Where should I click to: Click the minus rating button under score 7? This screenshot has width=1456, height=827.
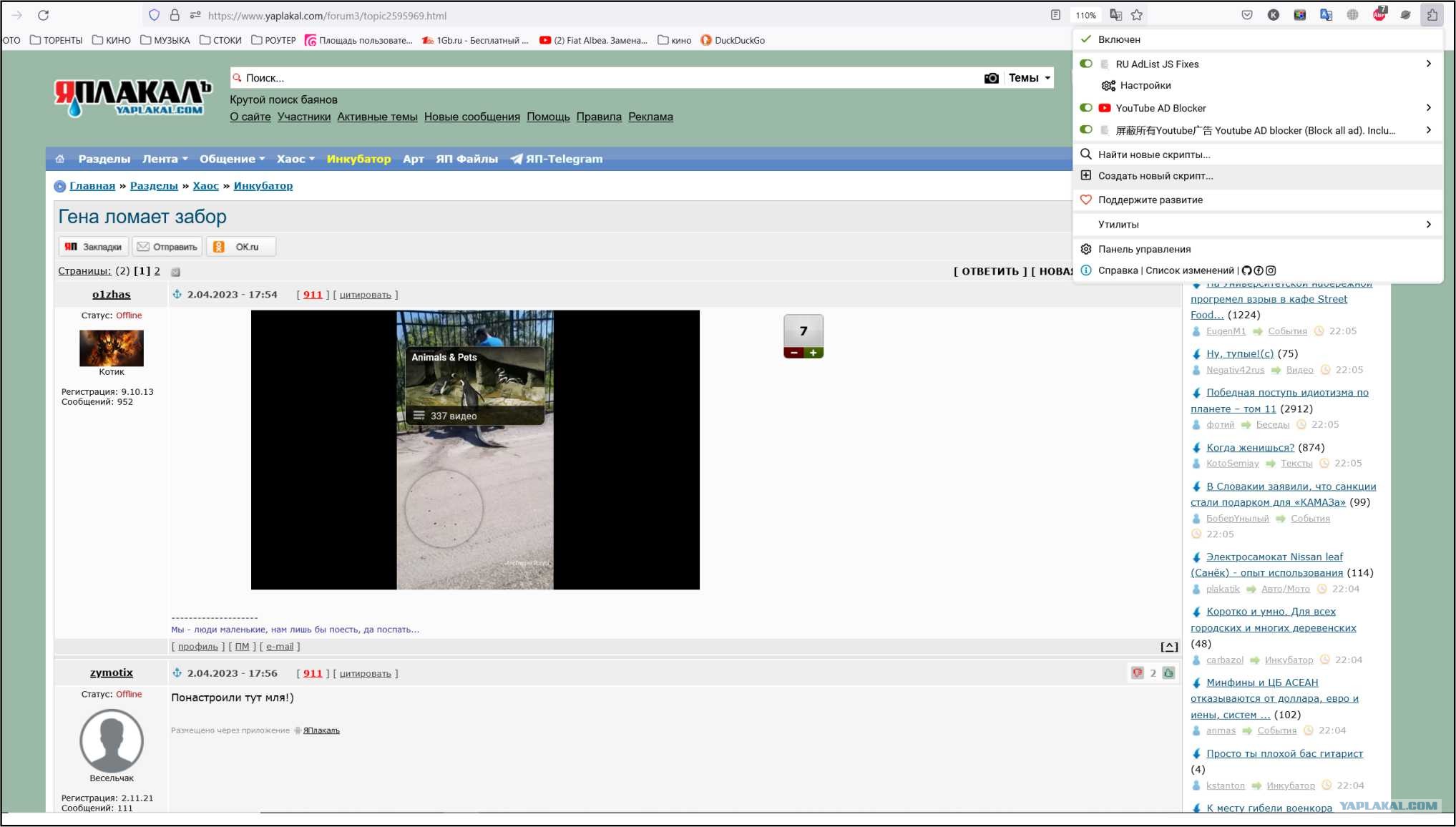coord(793,353)
